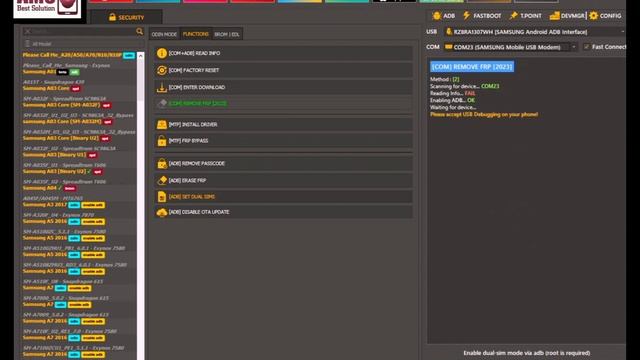
Task: Open the CONFIG gear settings
Action: pos(605,16)
